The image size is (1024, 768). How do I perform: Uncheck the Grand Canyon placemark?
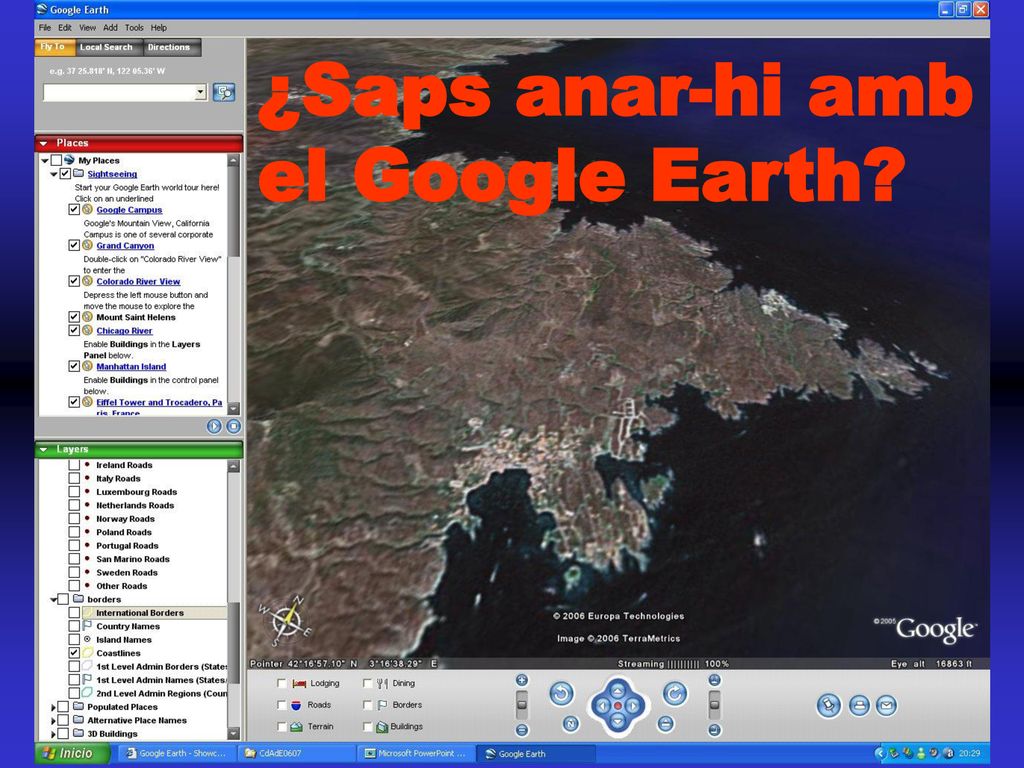click(74, 245)
